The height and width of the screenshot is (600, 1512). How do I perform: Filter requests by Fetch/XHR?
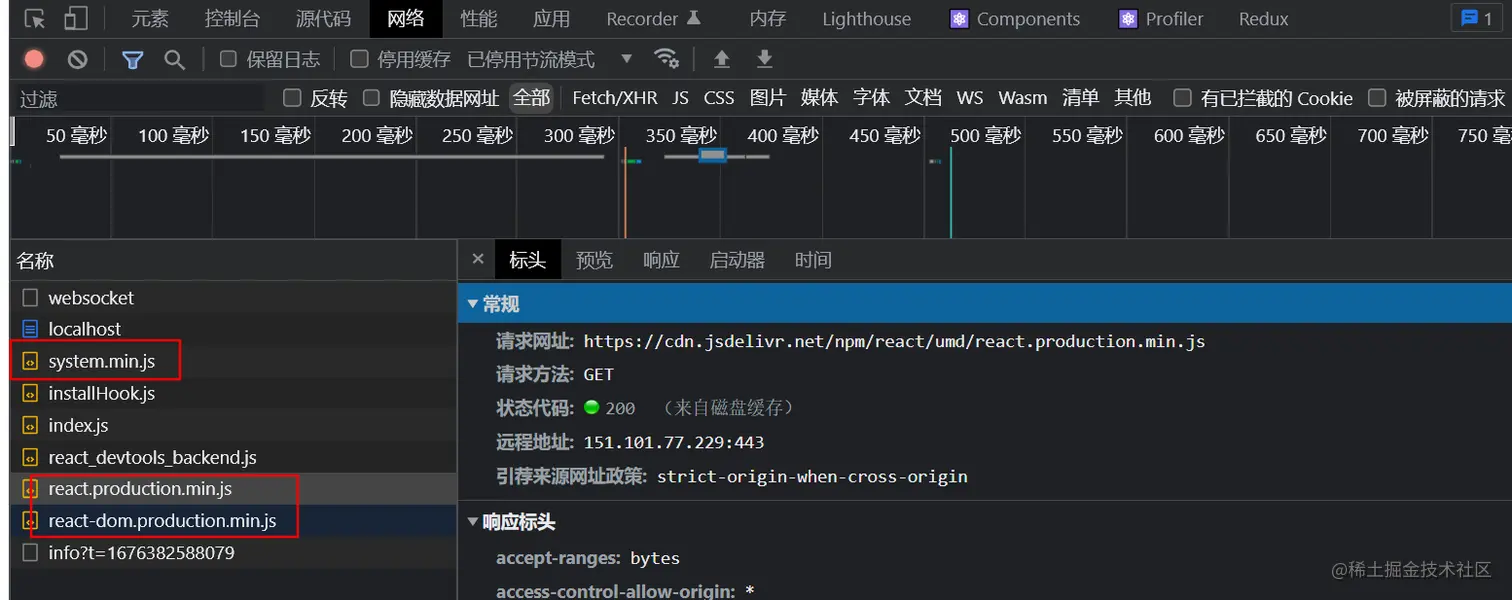pos(615,98)
